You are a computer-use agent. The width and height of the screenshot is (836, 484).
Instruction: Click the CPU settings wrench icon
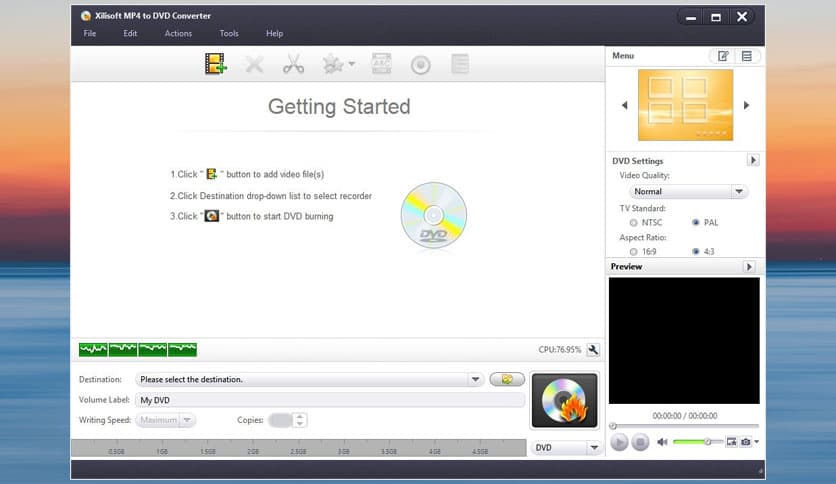point(593,350)
